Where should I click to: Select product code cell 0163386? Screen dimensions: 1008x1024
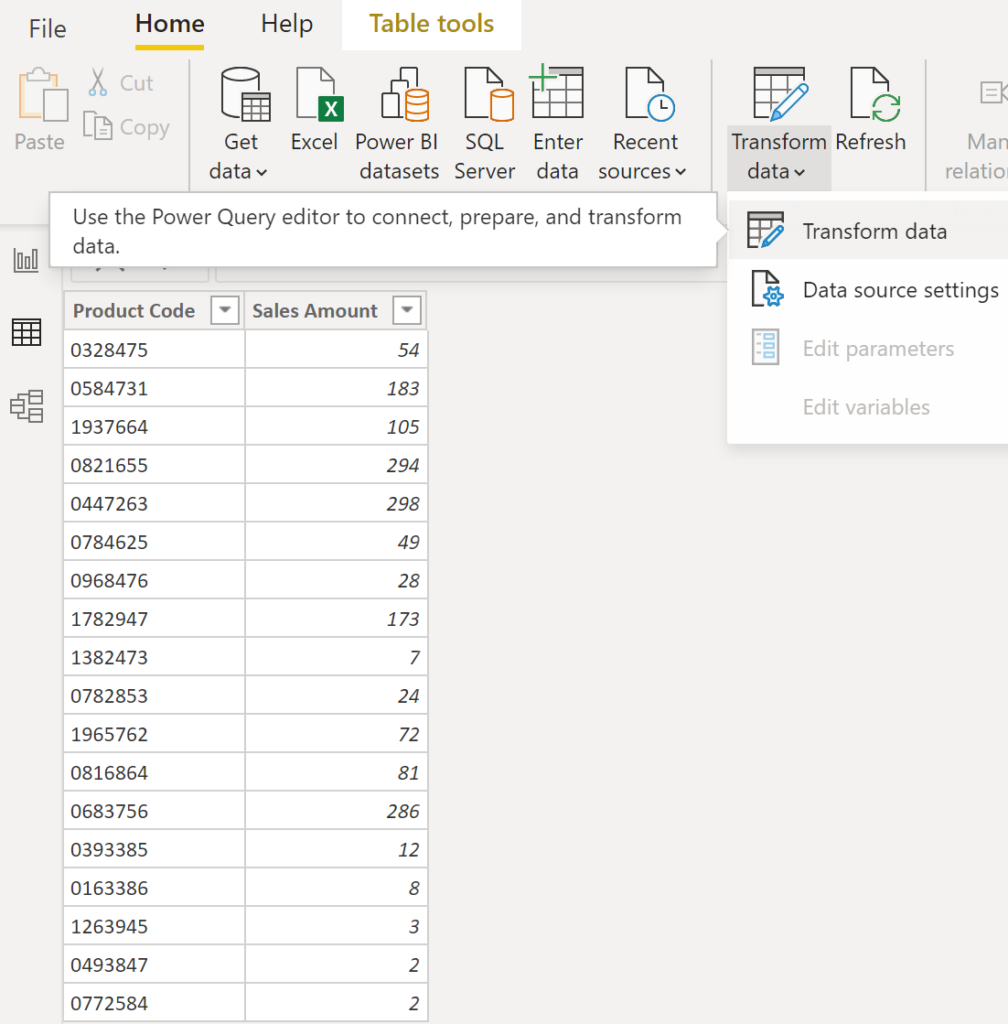pos(154,888)
